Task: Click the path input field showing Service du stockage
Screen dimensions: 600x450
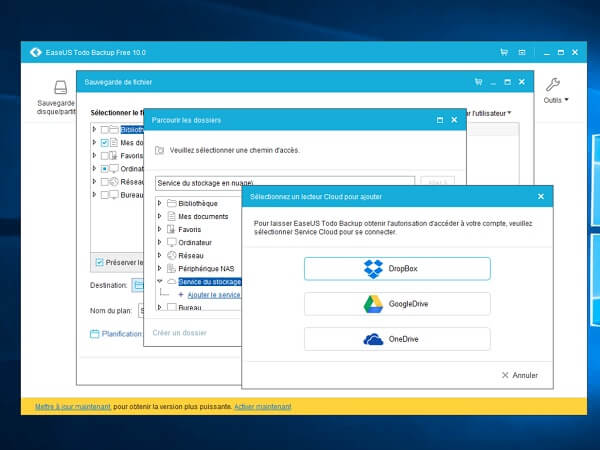Action: pyautogui.click(x=285, y=183)
